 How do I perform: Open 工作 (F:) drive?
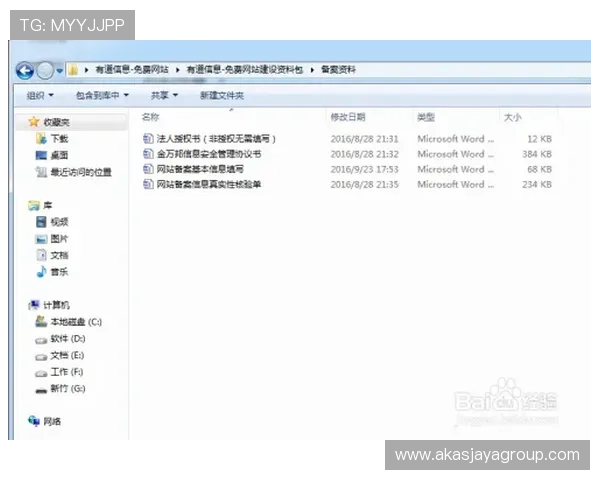[67, 372]
